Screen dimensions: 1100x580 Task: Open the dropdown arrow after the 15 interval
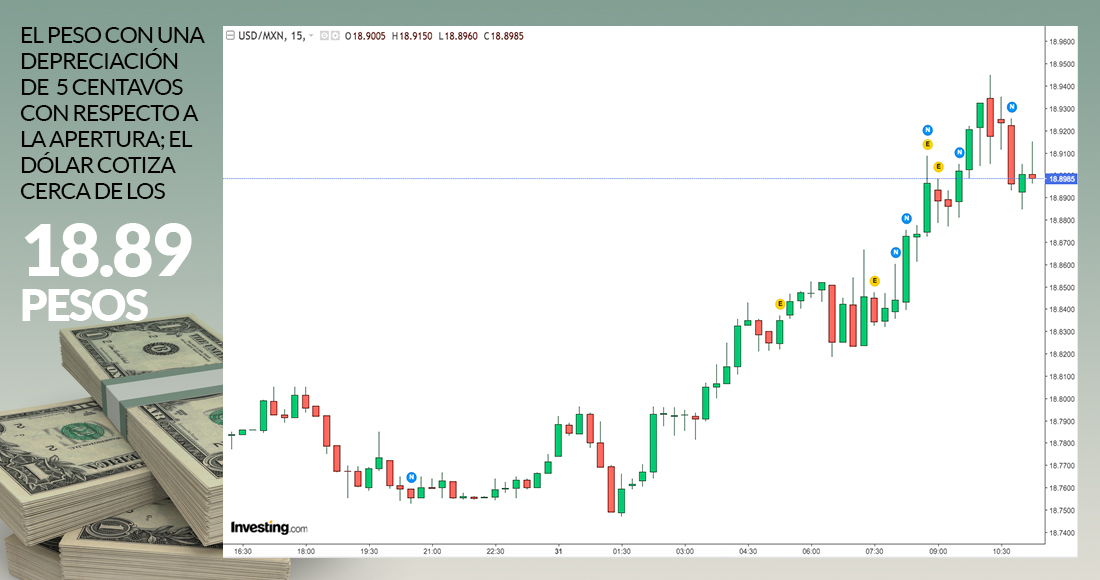point(311,36)
